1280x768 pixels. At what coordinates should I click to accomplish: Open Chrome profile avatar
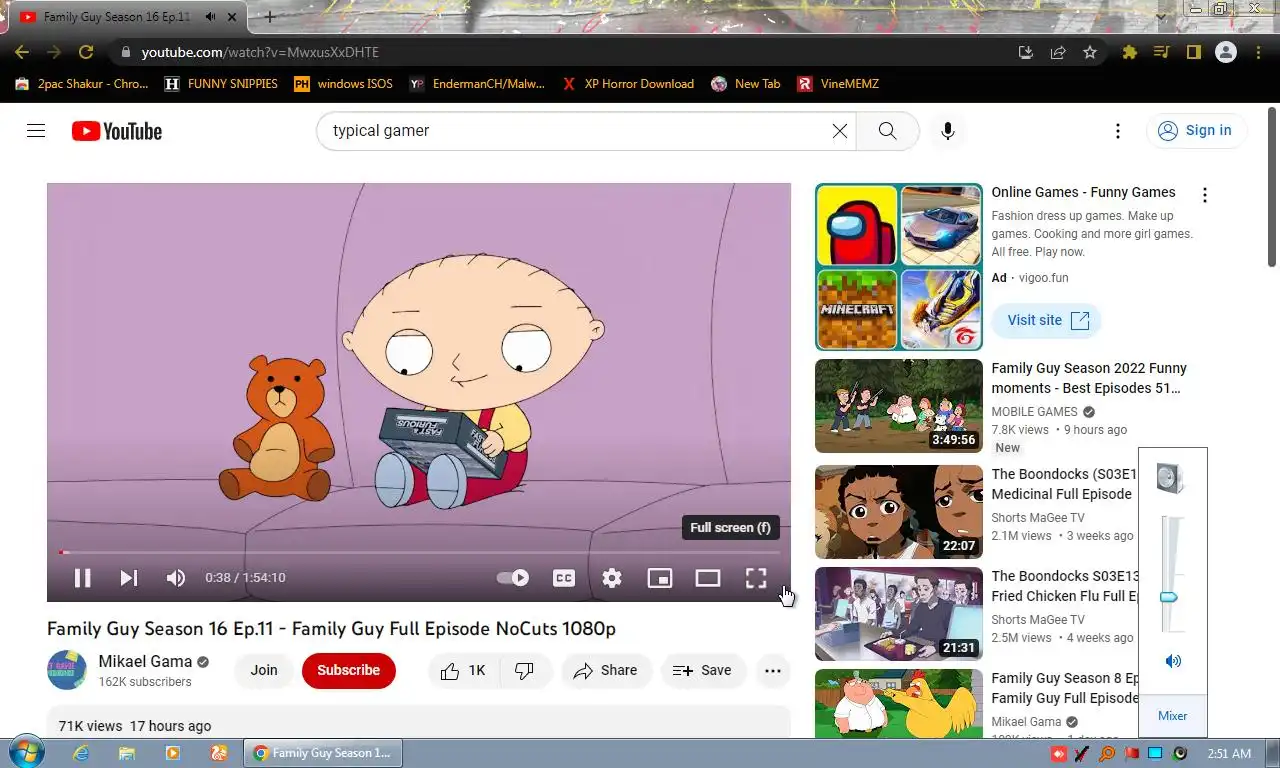point(1226,52)
